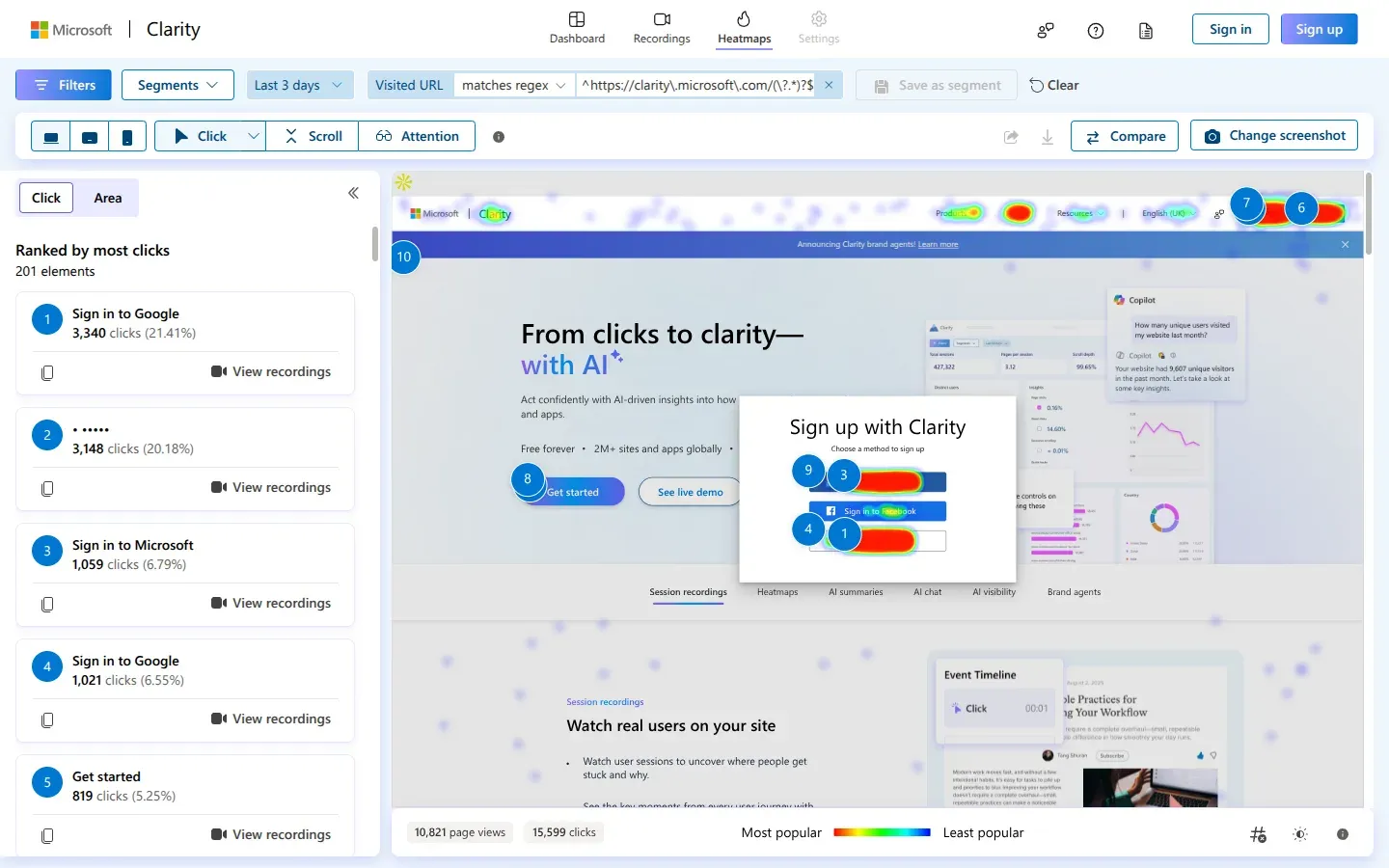Click the download heatmap icon
The width and height of the screenshot is (1389, 868).
[1048, 137]
